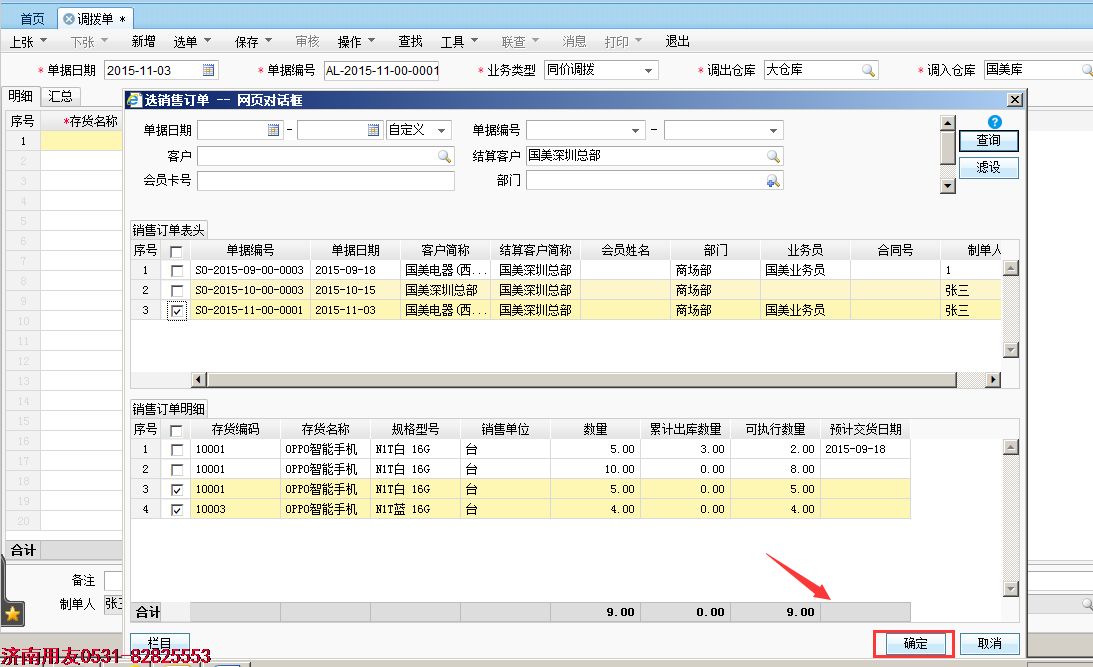Open the 保存 menu in toolbar
Viewport: 1093px width, 667px height.
click(x=253, y=42)
